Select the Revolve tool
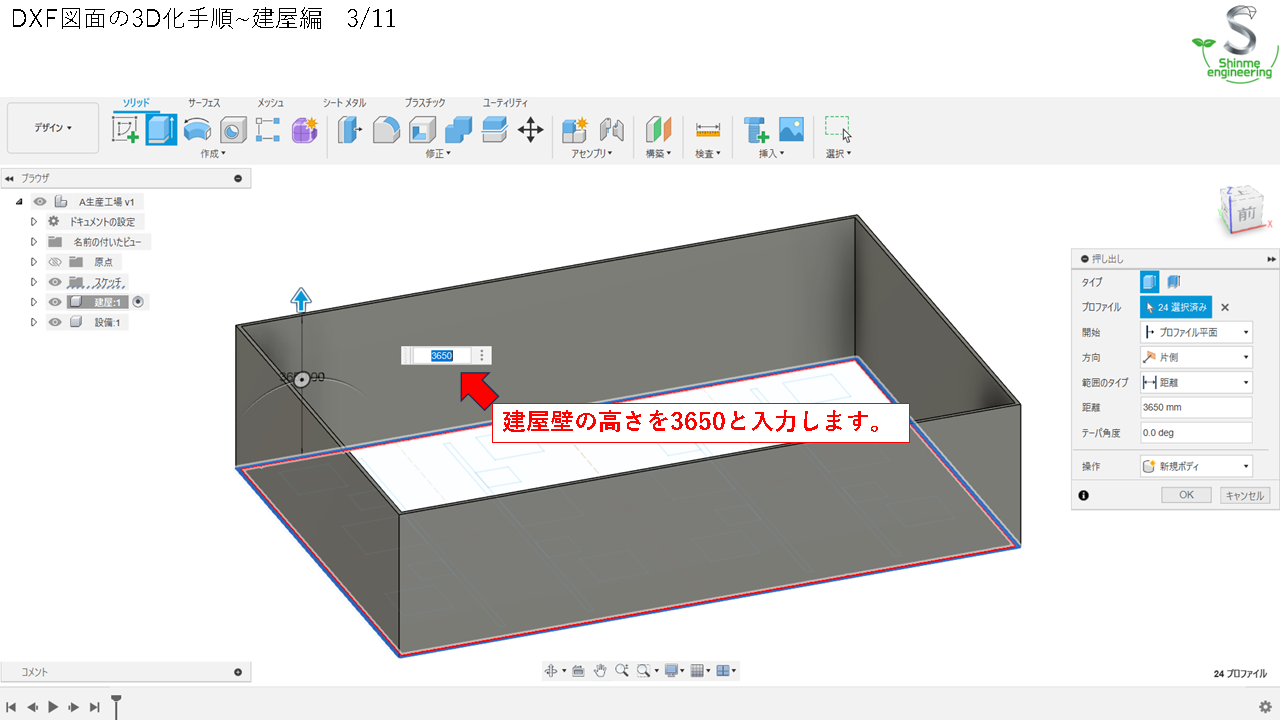Viewport: 1280px width, 720px height. pos(196,130)
